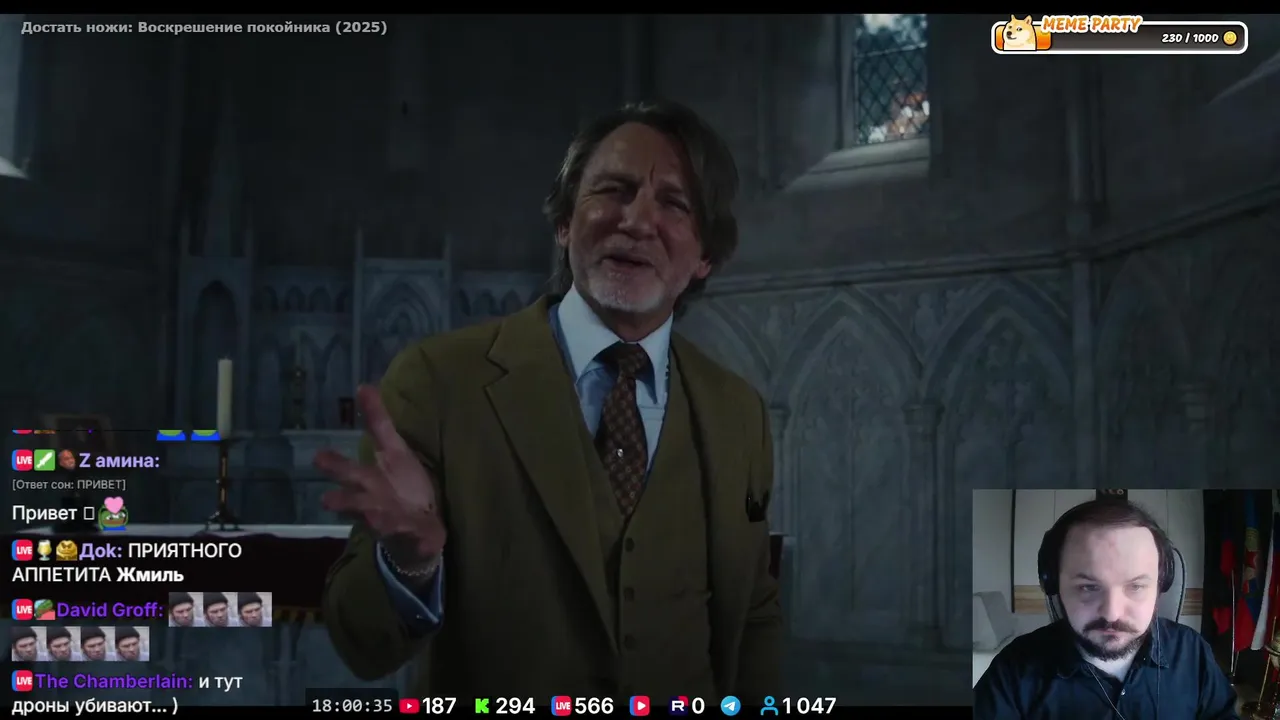1280x720 pixels.
Task: Click the LIVE icon beside 566 in status bar
Action: (561, 706)
